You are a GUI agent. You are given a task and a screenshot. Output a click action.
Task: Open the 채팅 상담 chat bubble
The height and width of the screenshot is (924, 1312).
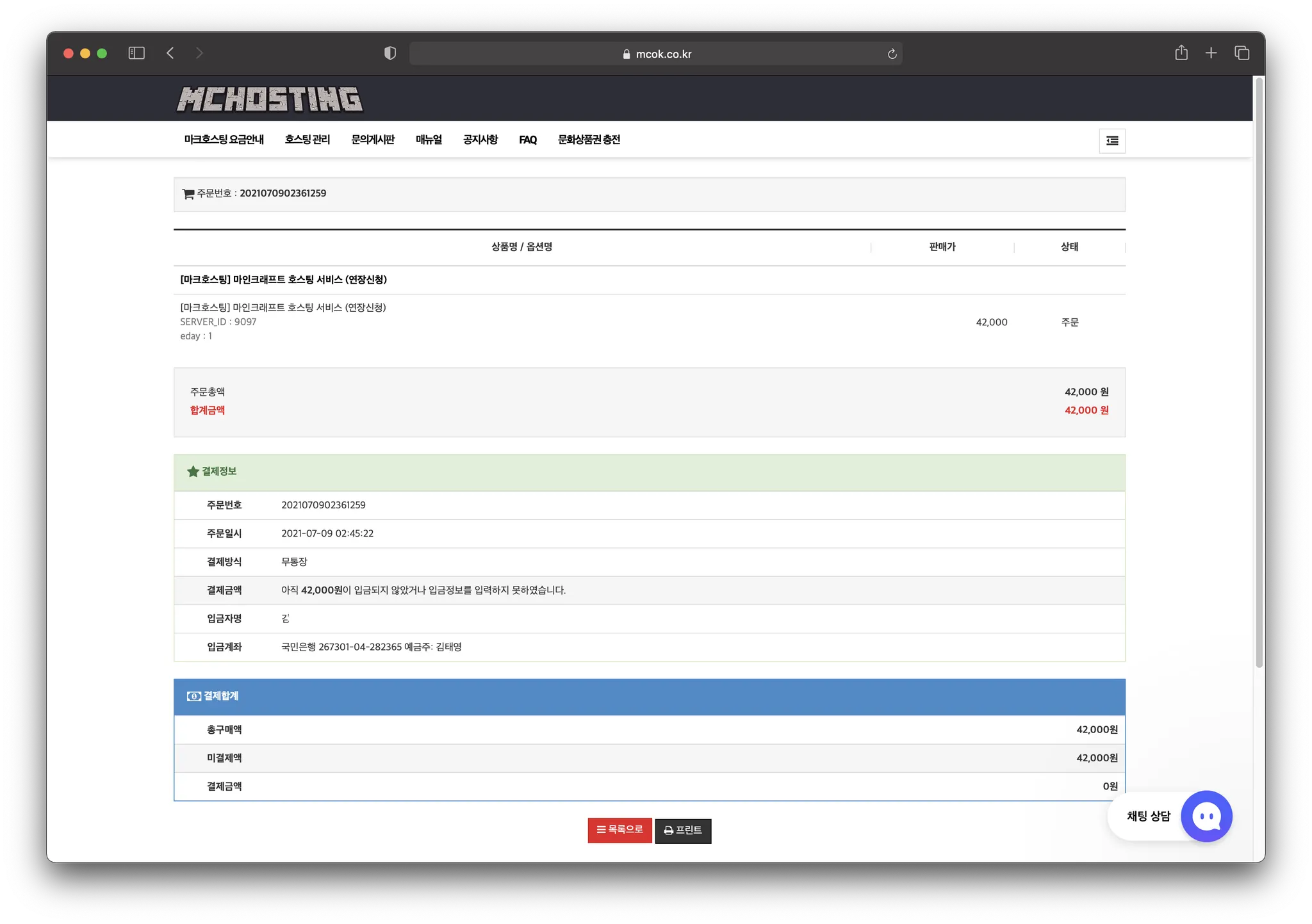(1206, 816)
